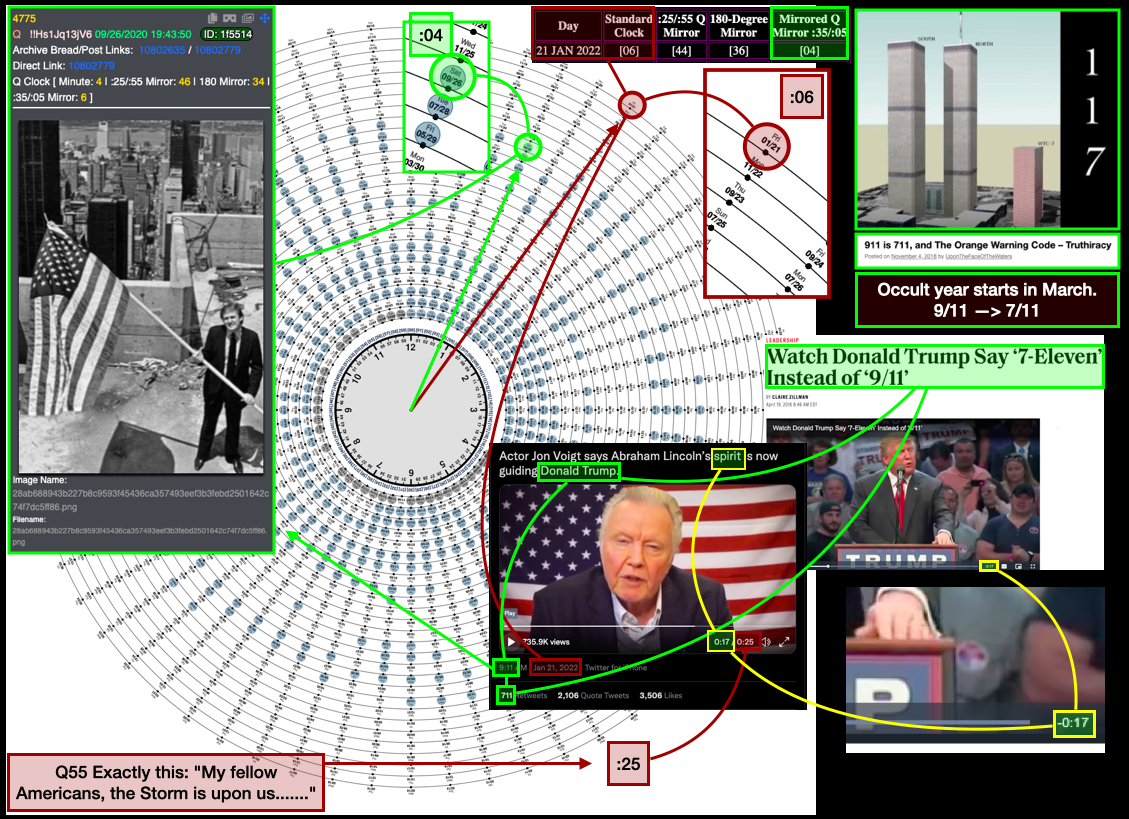Click the [06] Standard Clock cell

pyautogui.click(x=629, y=50)
